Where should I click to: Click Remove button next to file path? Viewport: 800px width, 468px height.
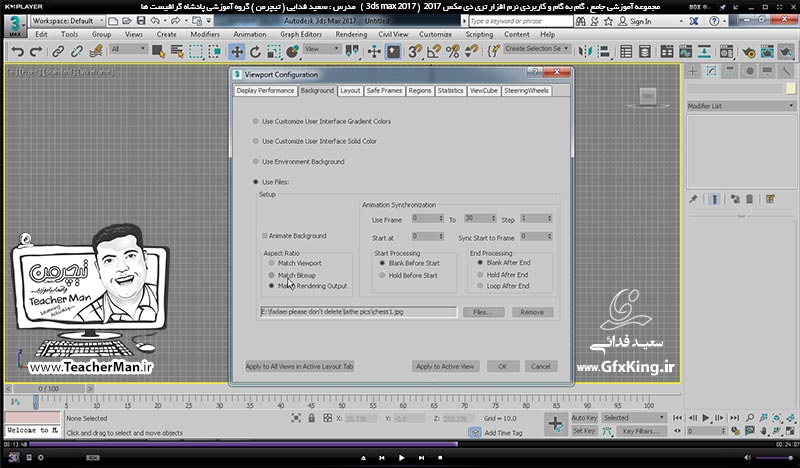point(532,312)
